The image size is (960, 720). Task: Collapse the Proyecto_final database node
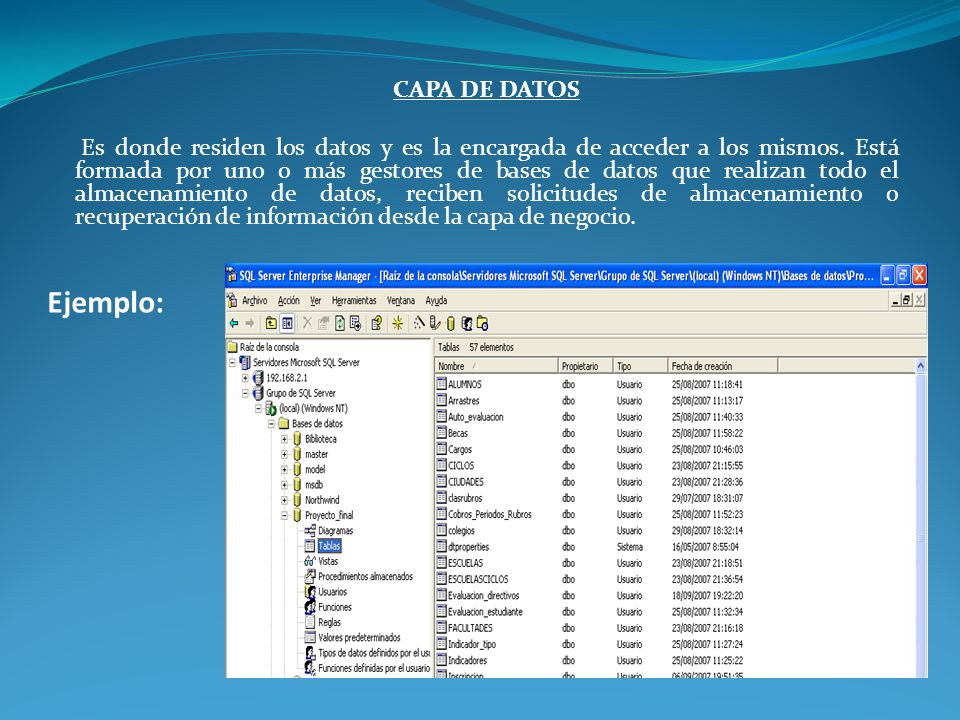[x=284, y=516]
